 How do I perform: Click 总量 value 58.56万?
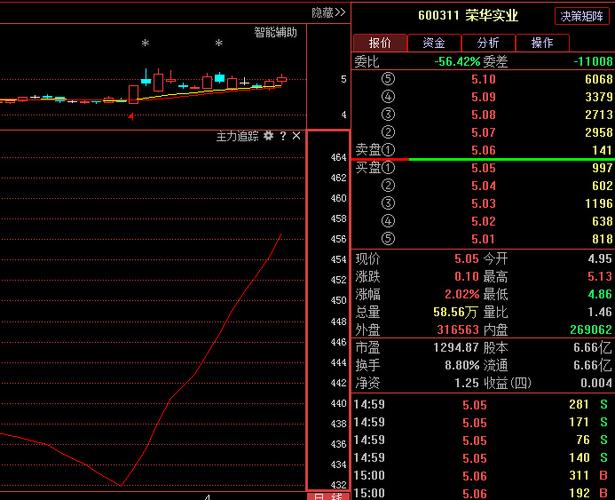click(455, 312)
